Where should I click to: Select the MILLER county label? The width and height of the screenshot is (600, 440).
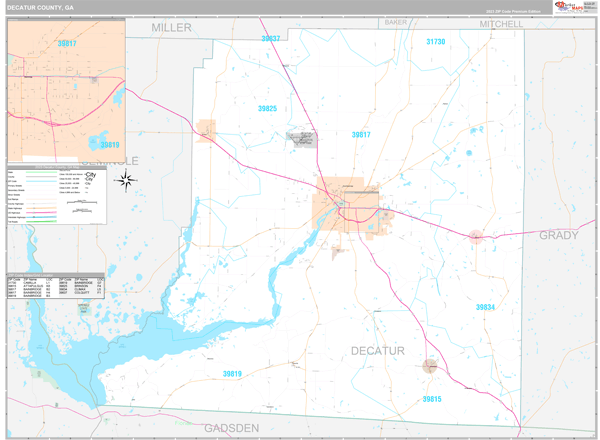171,28
